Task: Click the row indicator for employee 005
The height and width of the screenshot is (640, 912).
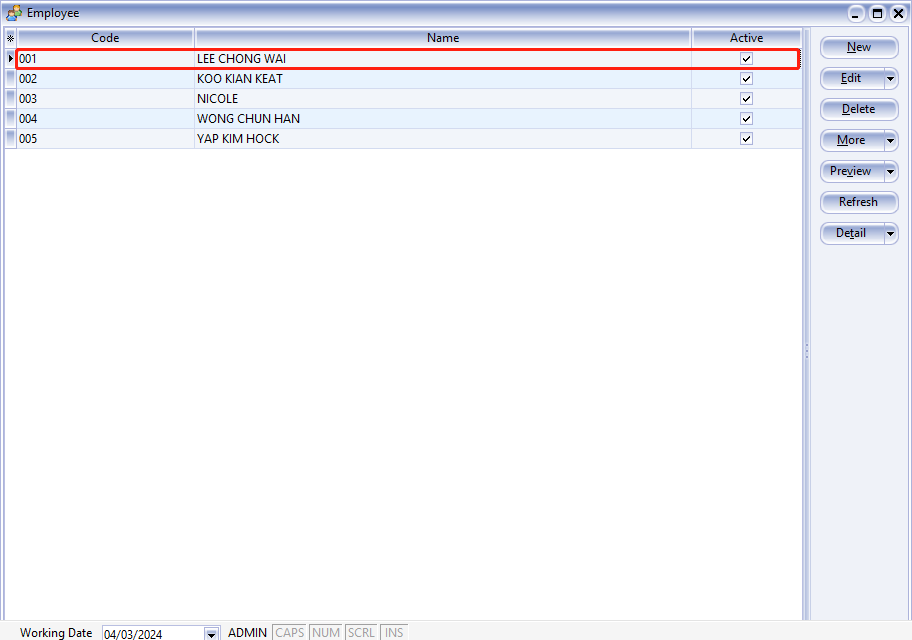Action: tap(10, 139)
